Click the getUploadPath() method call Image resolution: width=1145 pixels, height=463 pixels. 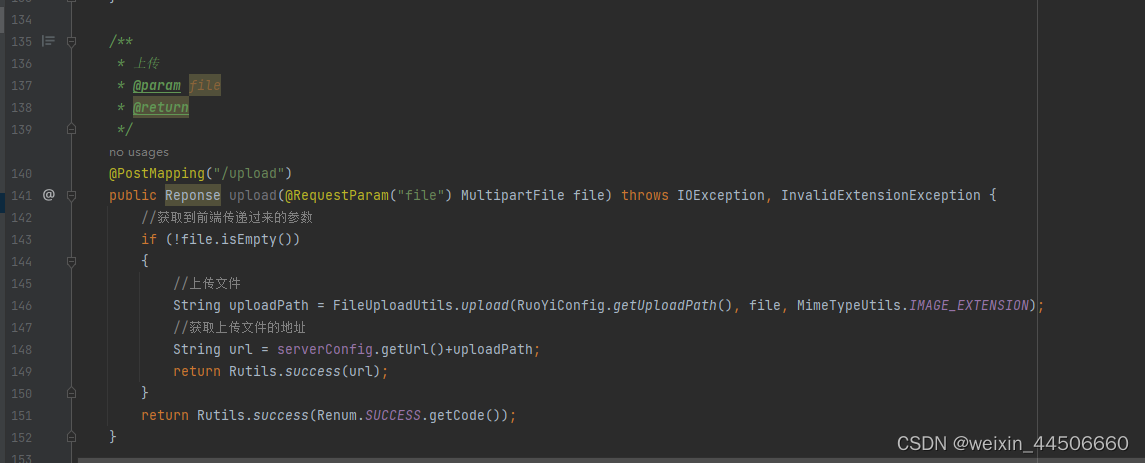[673, 305]
